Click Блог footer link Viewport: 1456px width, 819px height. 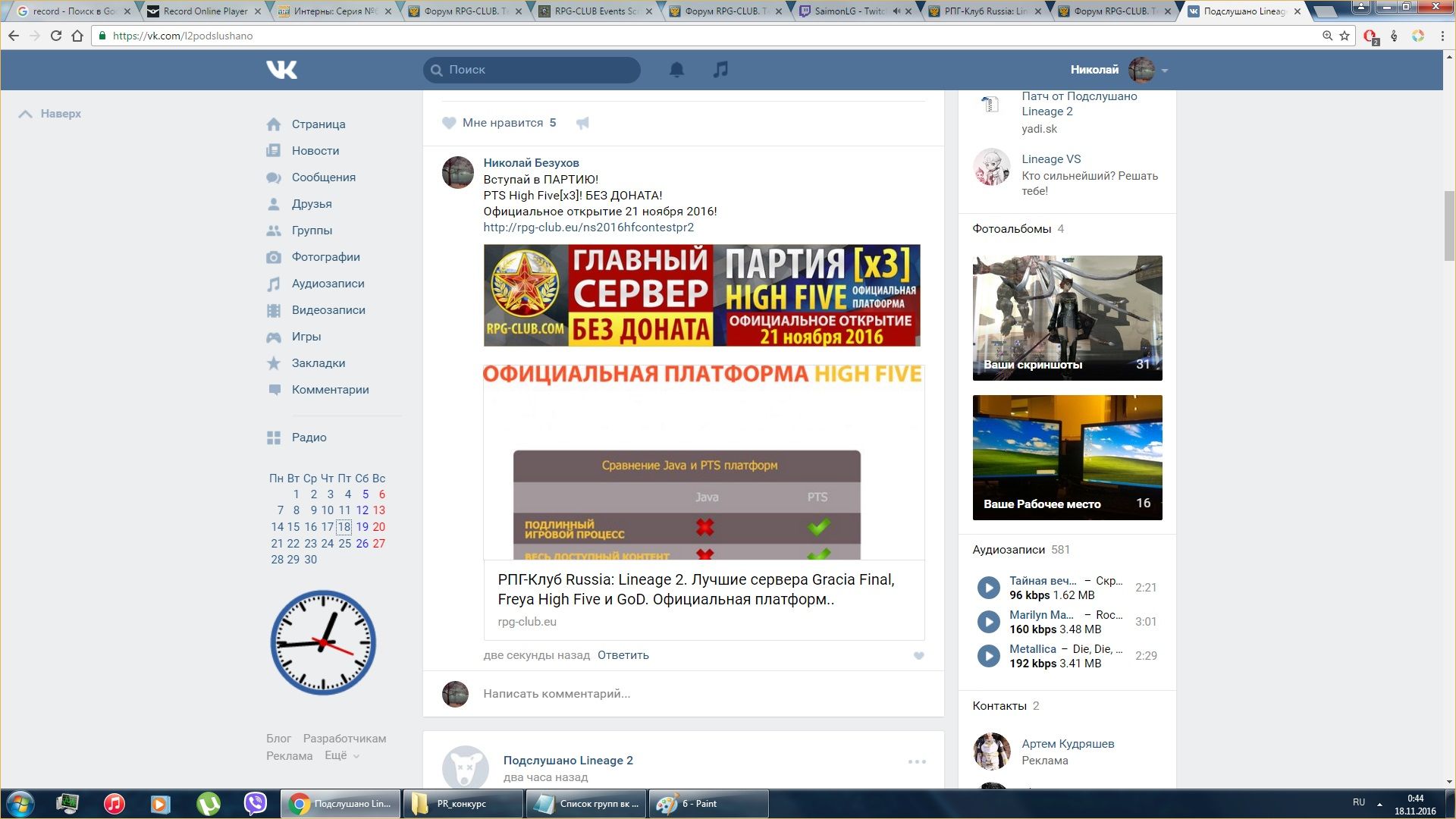(278, 739)
